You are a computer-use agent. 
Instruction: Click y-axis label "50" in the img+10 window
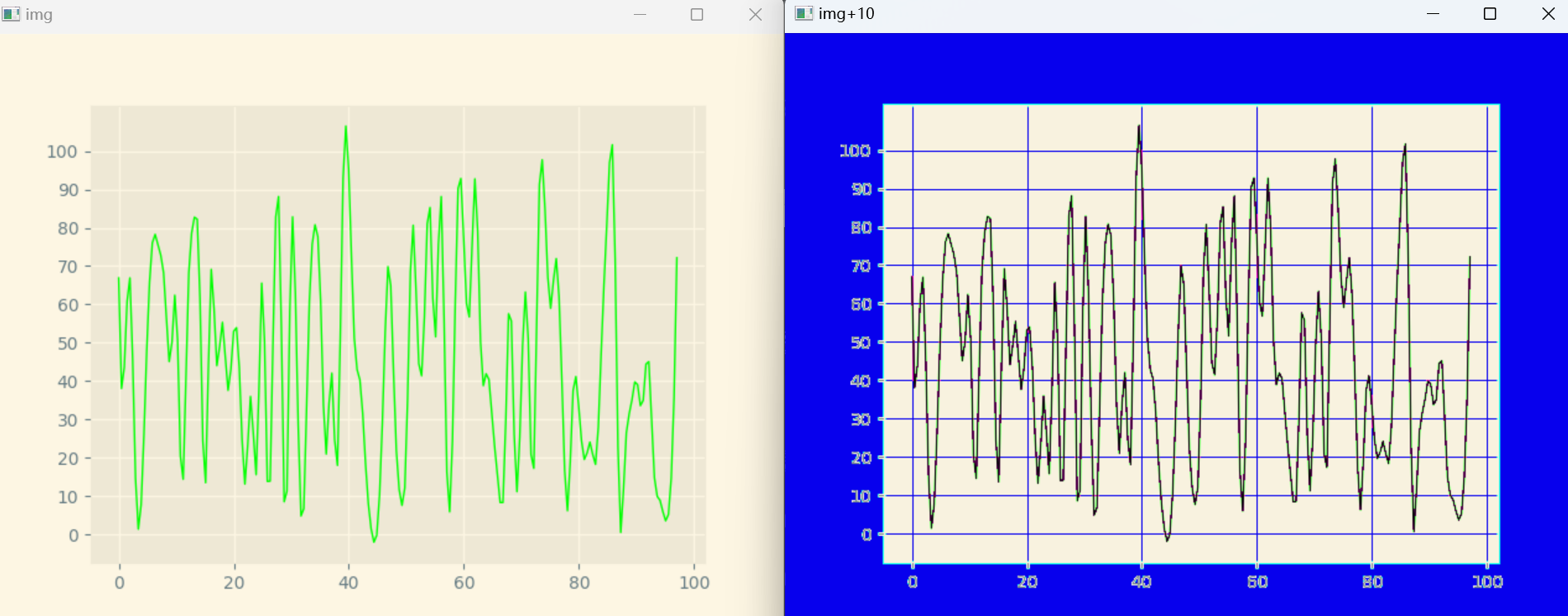862,343
